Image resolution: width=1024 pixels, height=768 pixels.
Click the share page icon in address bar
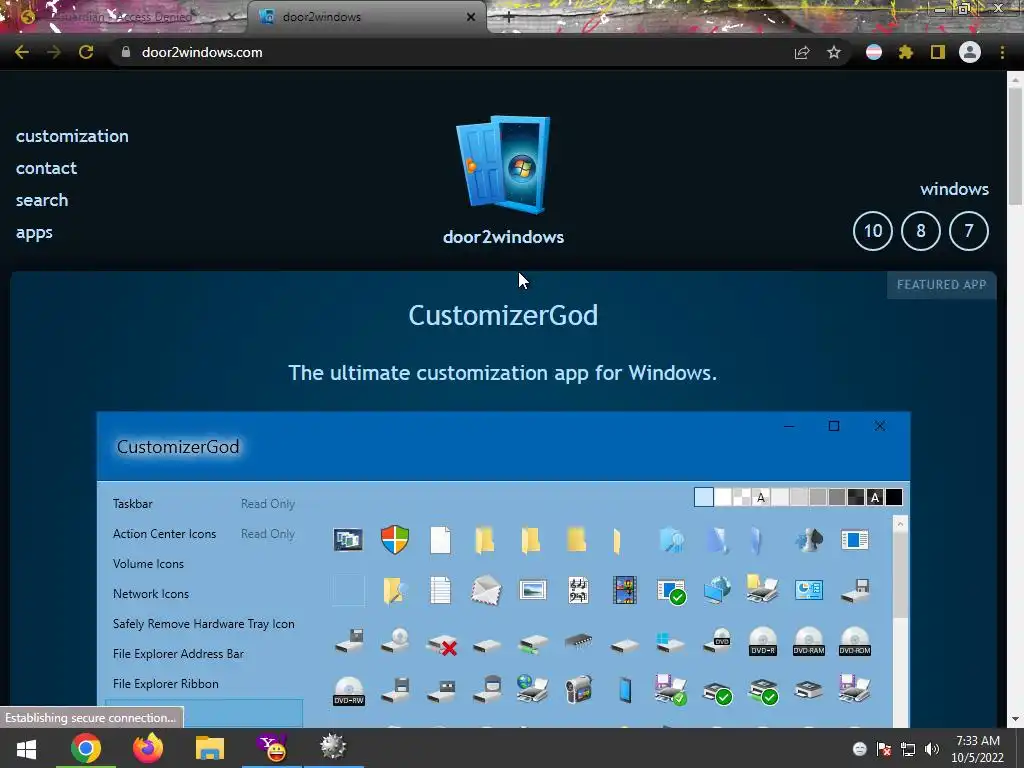pos(801,52)
